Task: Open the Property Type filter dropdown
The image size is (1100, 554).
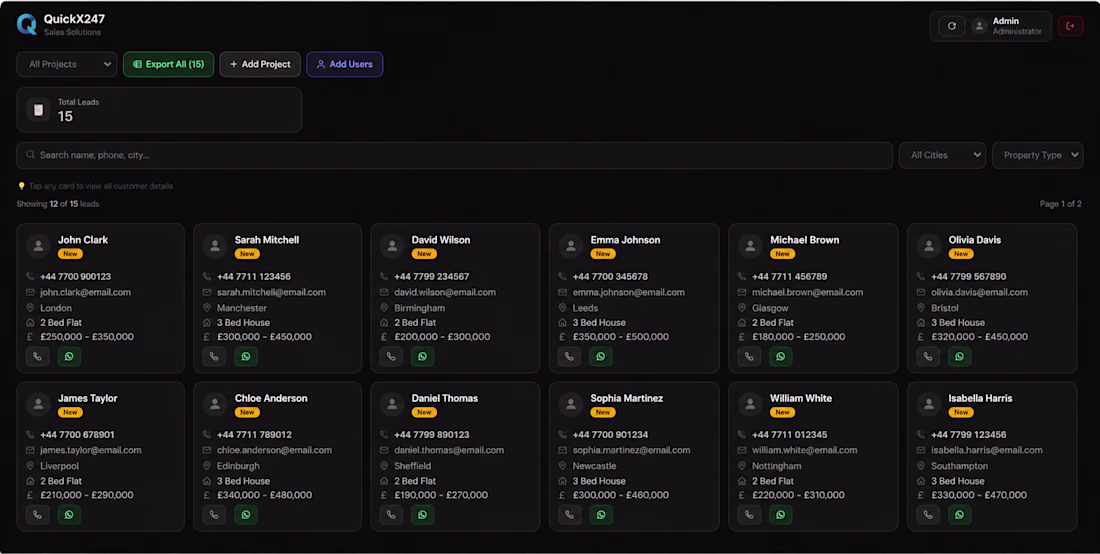Action: tap(1038, 155)
